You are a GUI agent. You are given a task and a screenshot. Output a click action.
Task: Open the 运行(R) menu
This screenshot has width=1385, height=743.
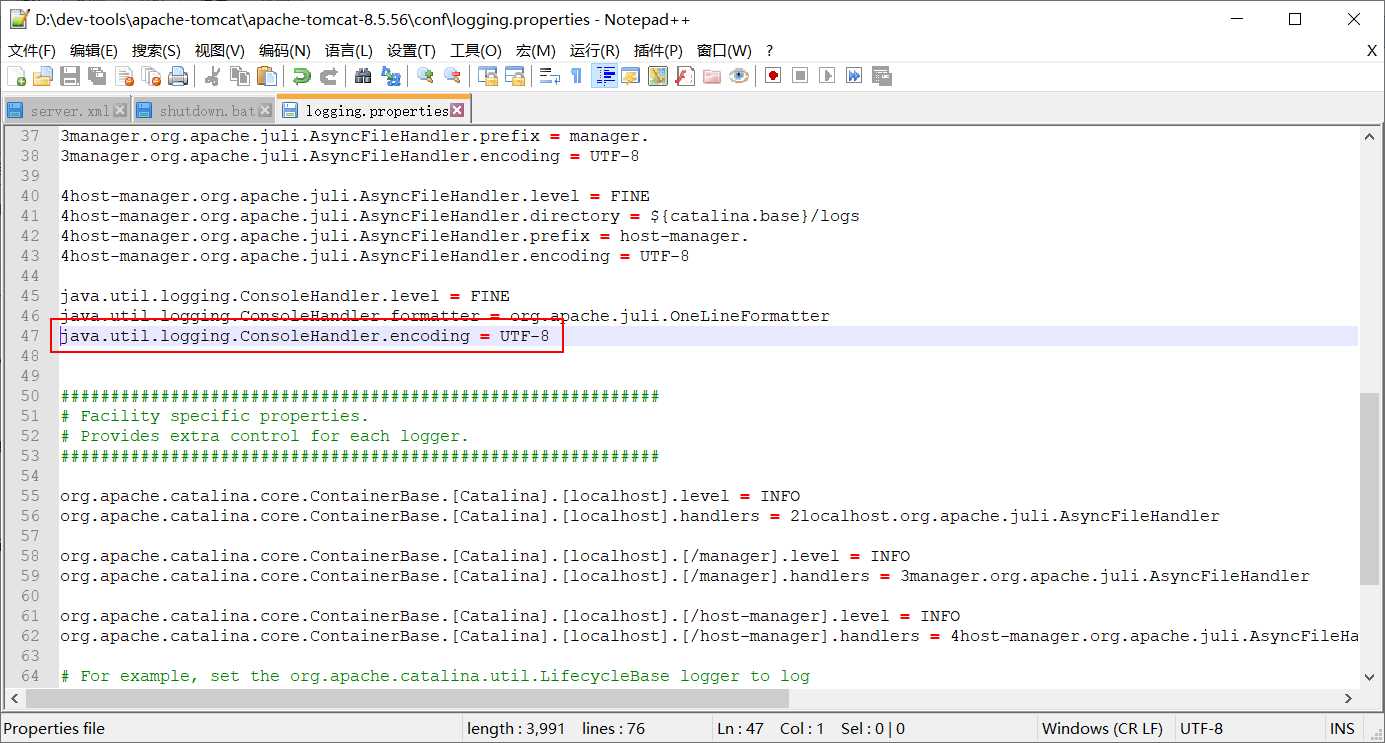595,51
